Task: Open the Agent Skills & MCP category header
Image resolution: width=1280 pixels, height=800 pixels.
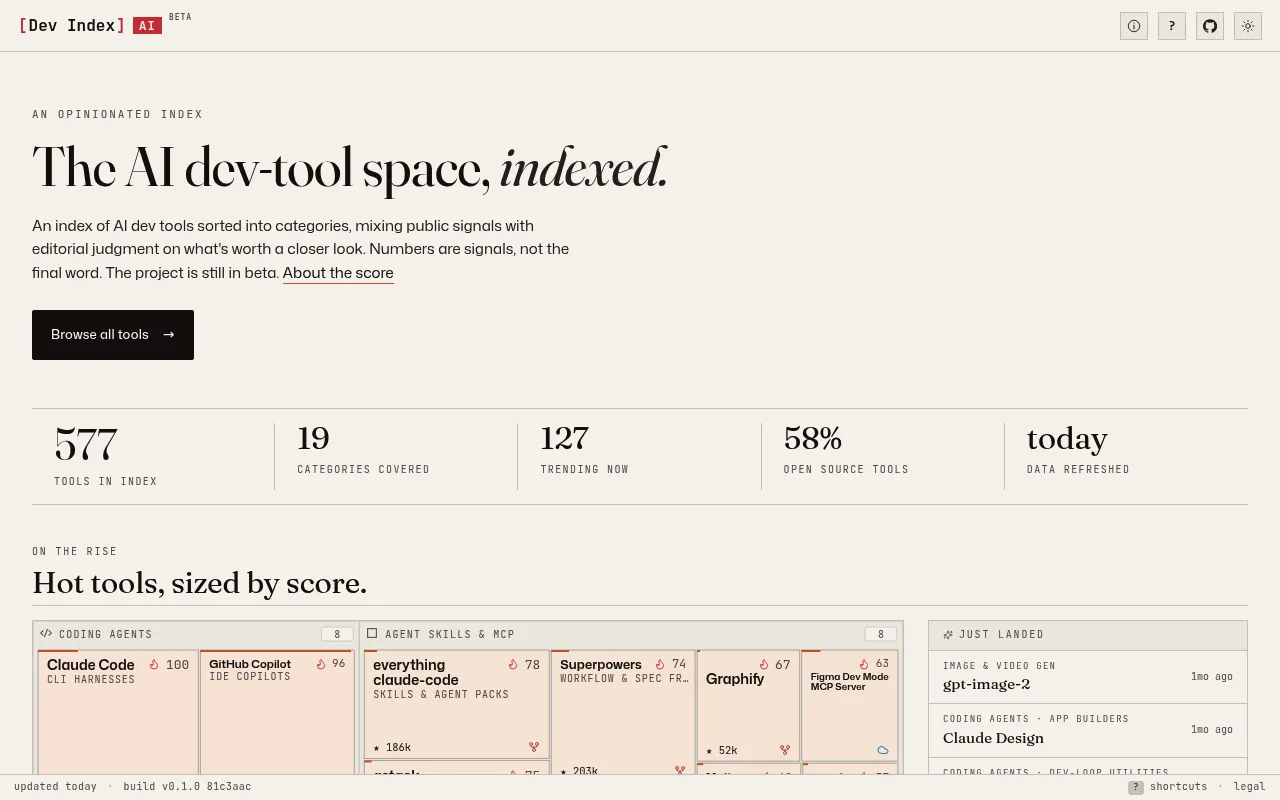Action: (x=631, y=634)
